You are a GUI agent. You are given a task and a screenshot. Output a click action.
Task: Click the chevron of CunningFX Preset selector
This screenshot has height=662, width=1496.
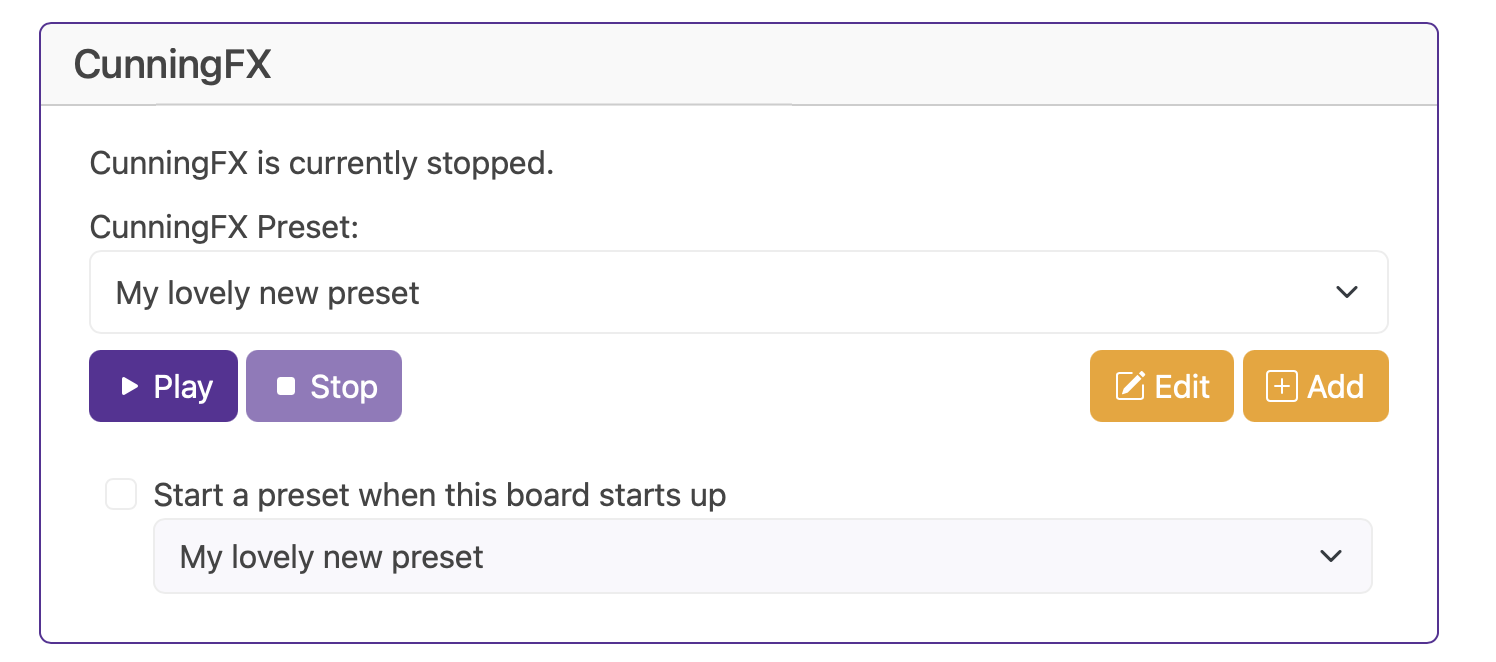tap(1347, 292)
